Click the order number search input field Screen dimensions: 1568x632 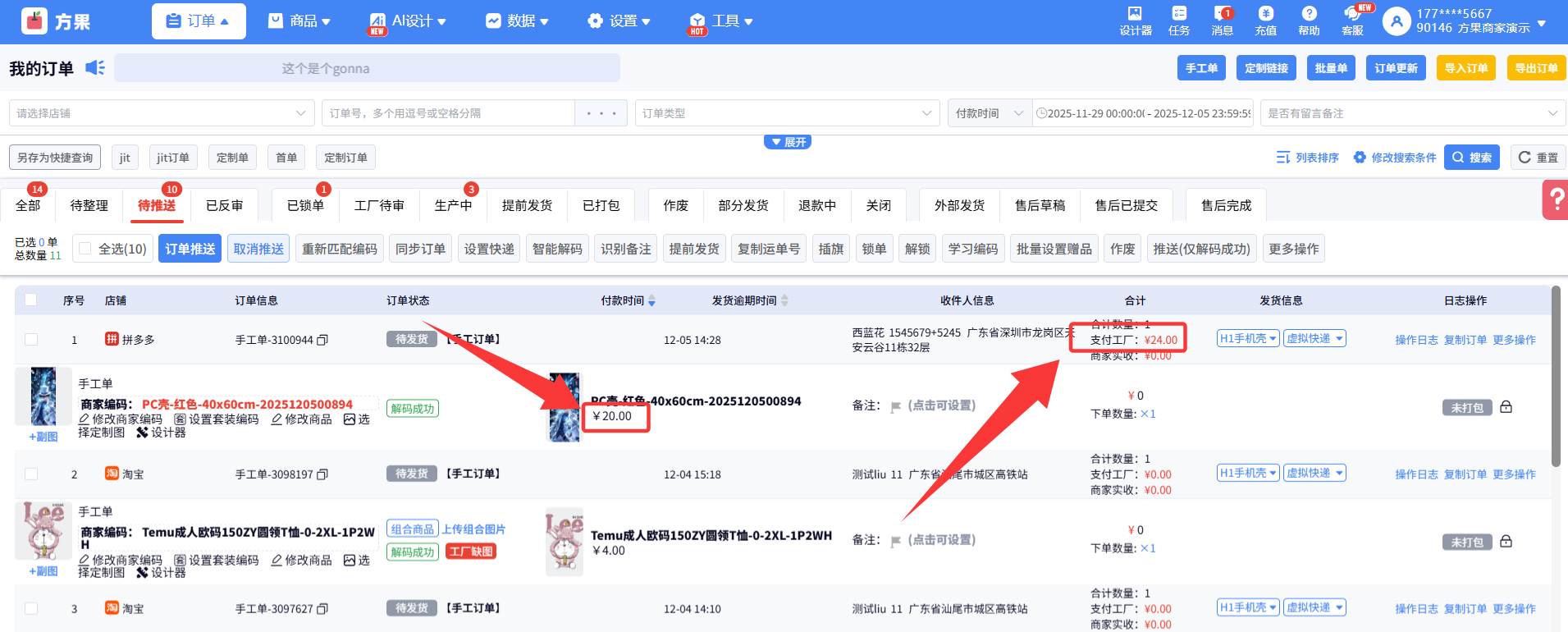(448, 113)
